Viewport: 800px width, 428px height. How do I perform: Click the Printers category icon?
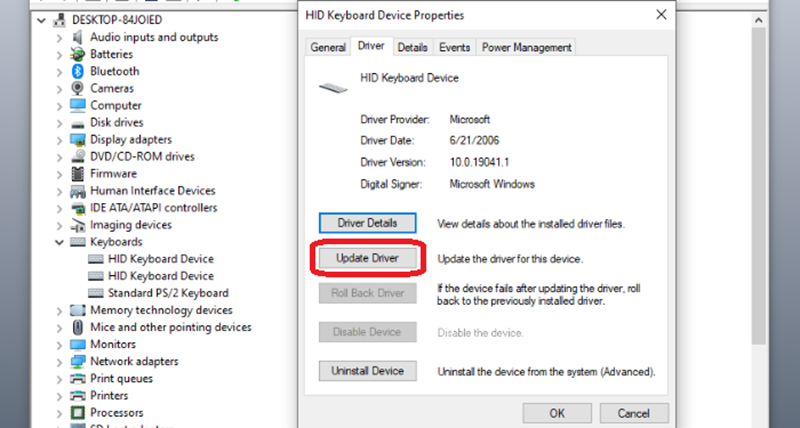pos(77,395)
